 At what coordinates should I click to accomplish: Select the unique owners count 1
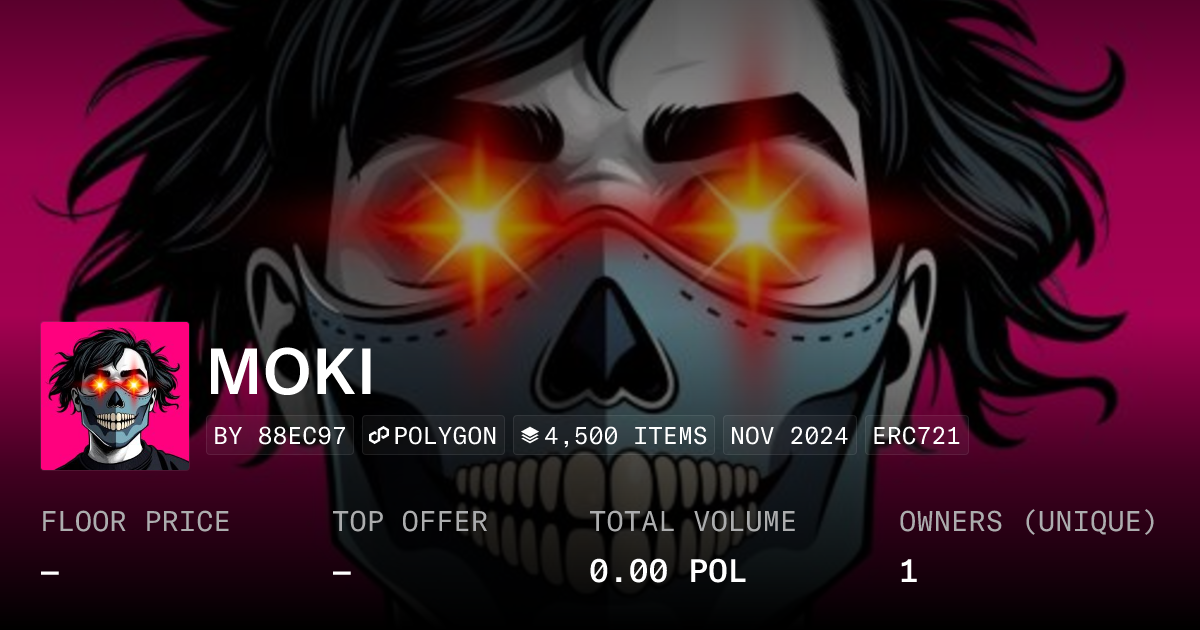click(908, 572)
